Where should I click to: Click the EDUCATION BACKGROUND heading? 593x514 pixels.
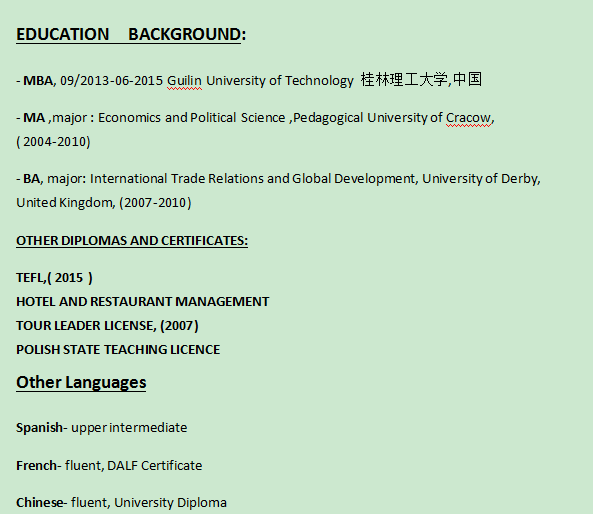point(131,34)
